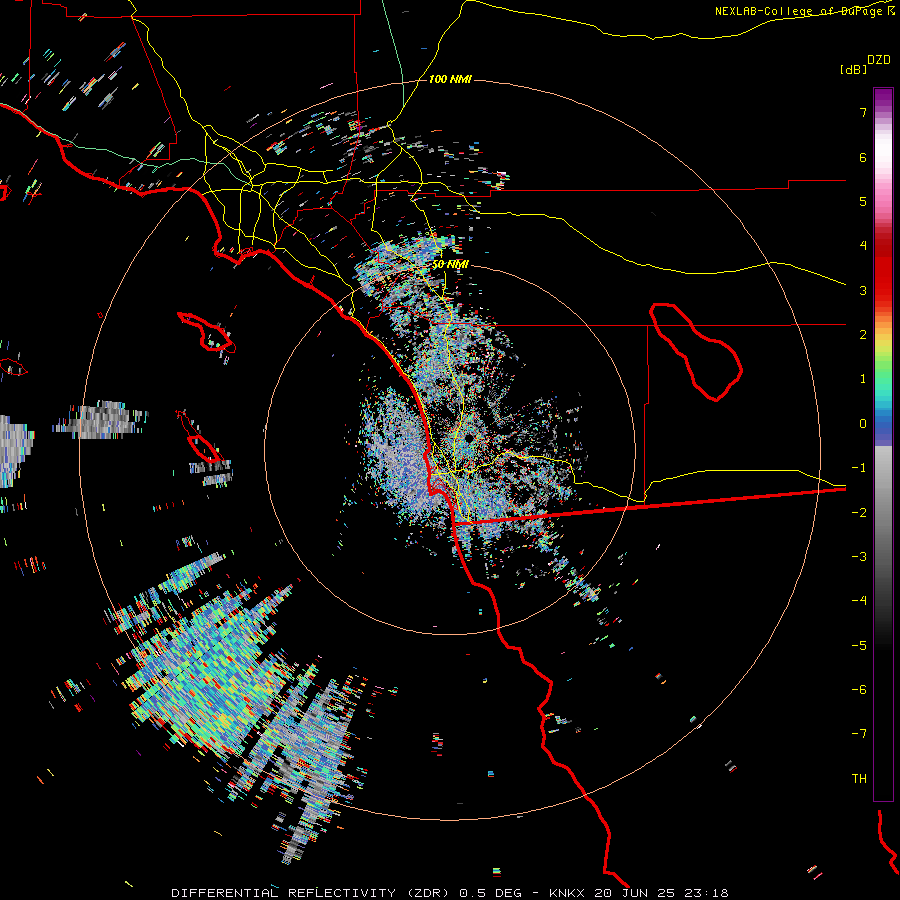Click the 1 value on the color scale

pyautogui.click(x=863, y=379)
